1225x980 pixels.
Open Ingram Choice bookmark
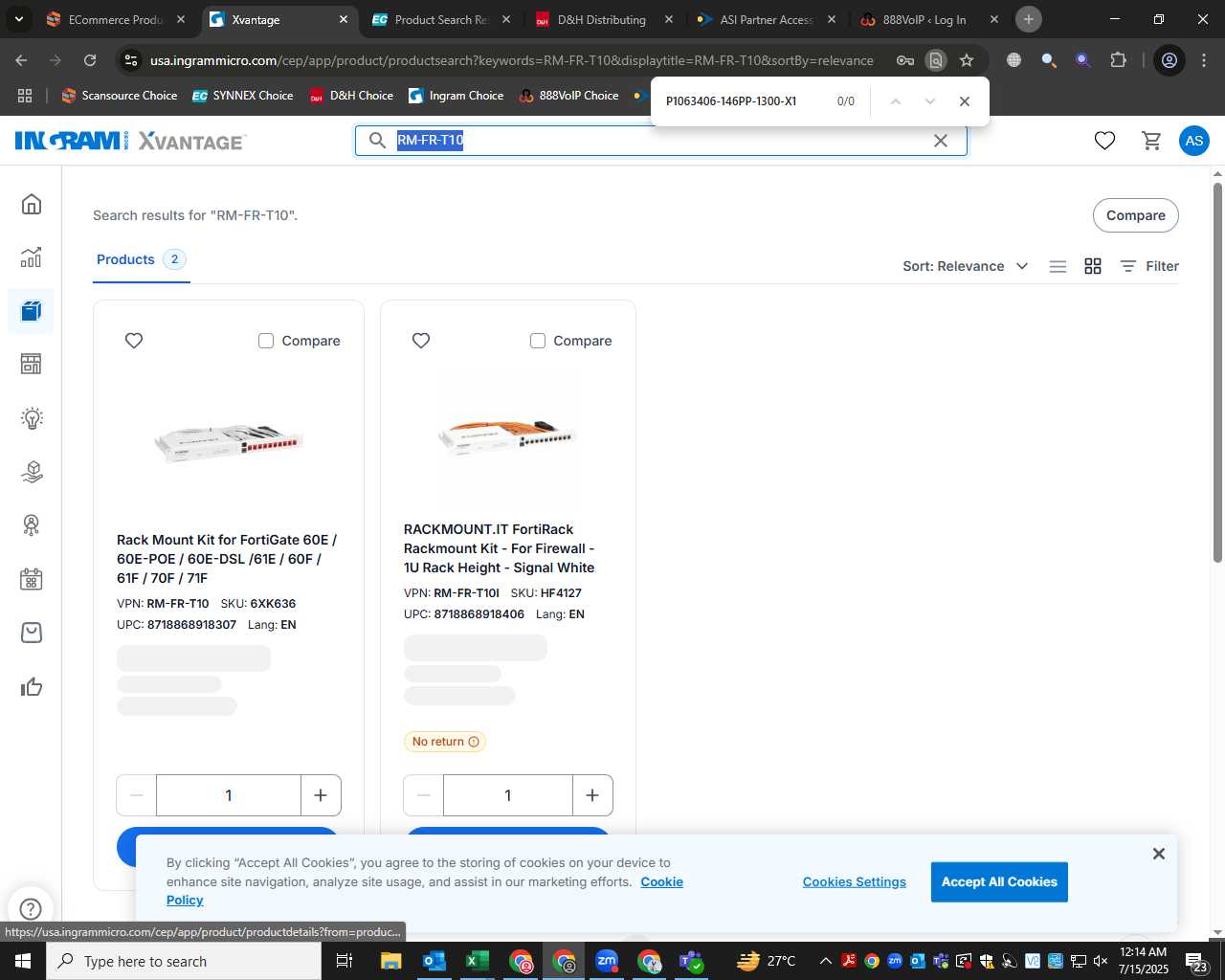click(456, 96)
